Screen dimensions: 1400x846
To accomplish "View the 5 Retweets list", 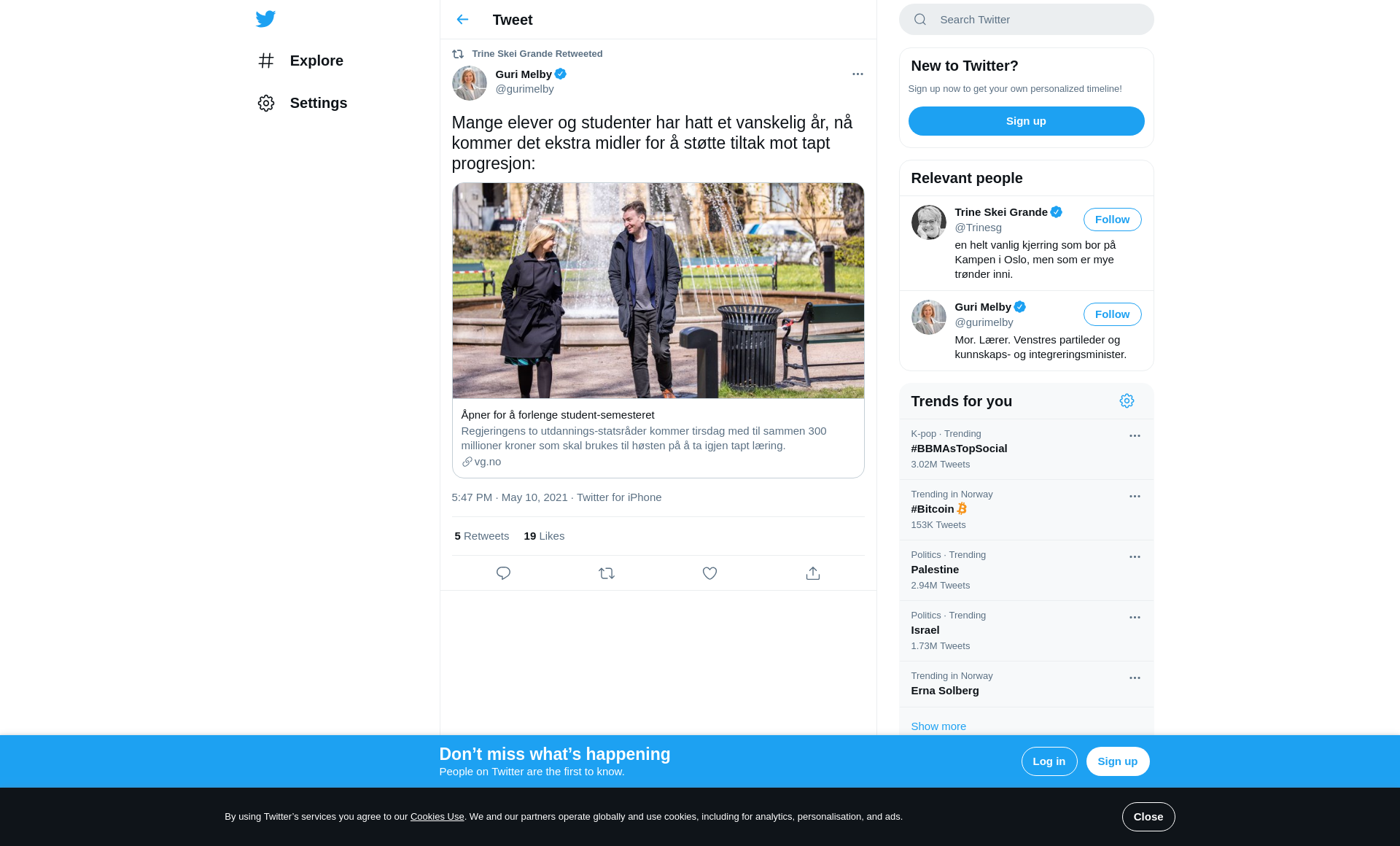I will tap(482, 536).
